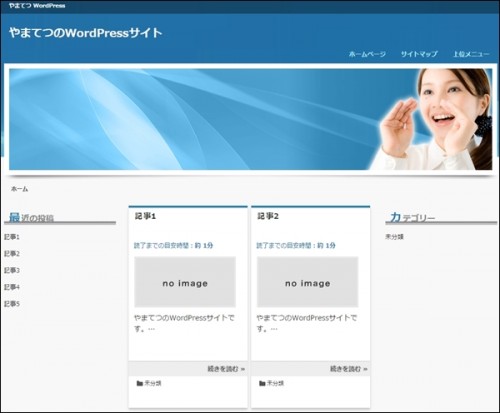
Task: Click the 記事1 card title
Action: coord(145,216)
